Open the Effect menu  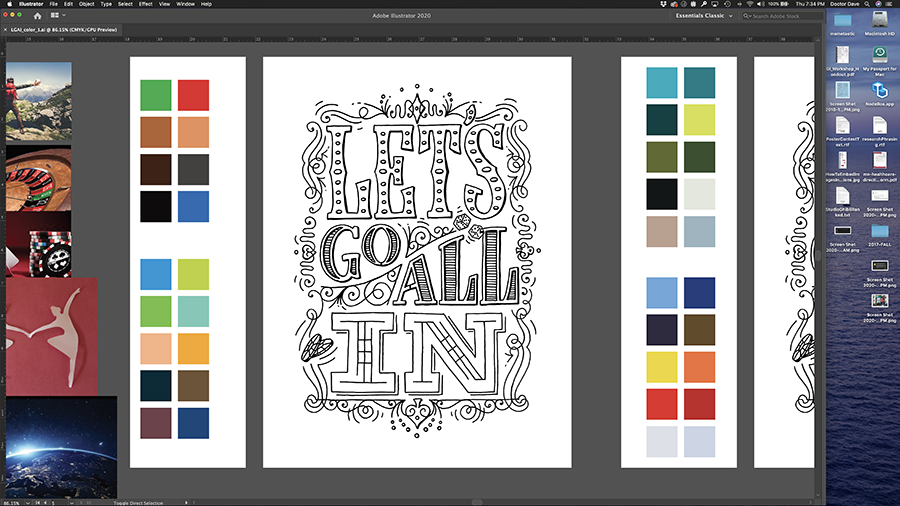(146, 3)
